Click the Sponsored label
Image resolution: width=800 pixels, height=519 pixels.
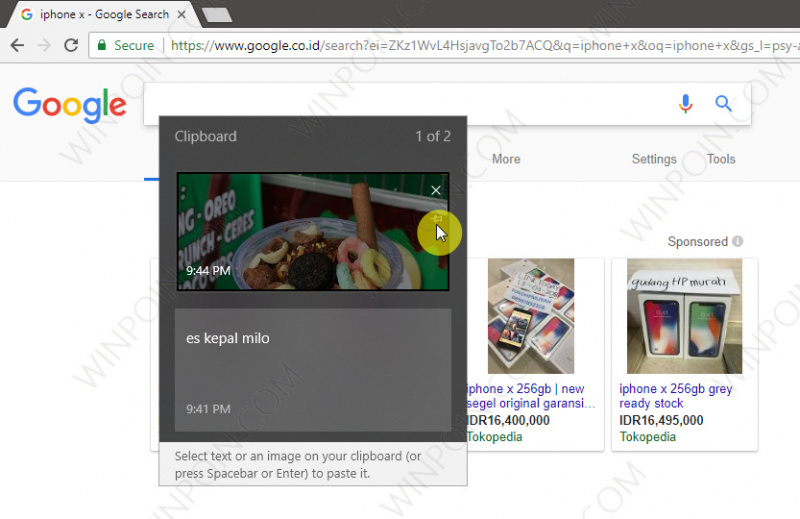click(x=697, y=241)
